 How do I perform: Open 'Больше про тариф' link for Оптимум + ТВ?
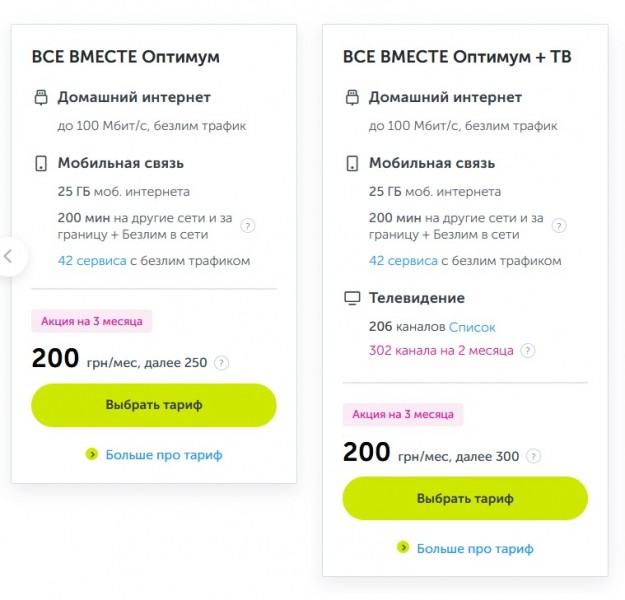point(475,549)
